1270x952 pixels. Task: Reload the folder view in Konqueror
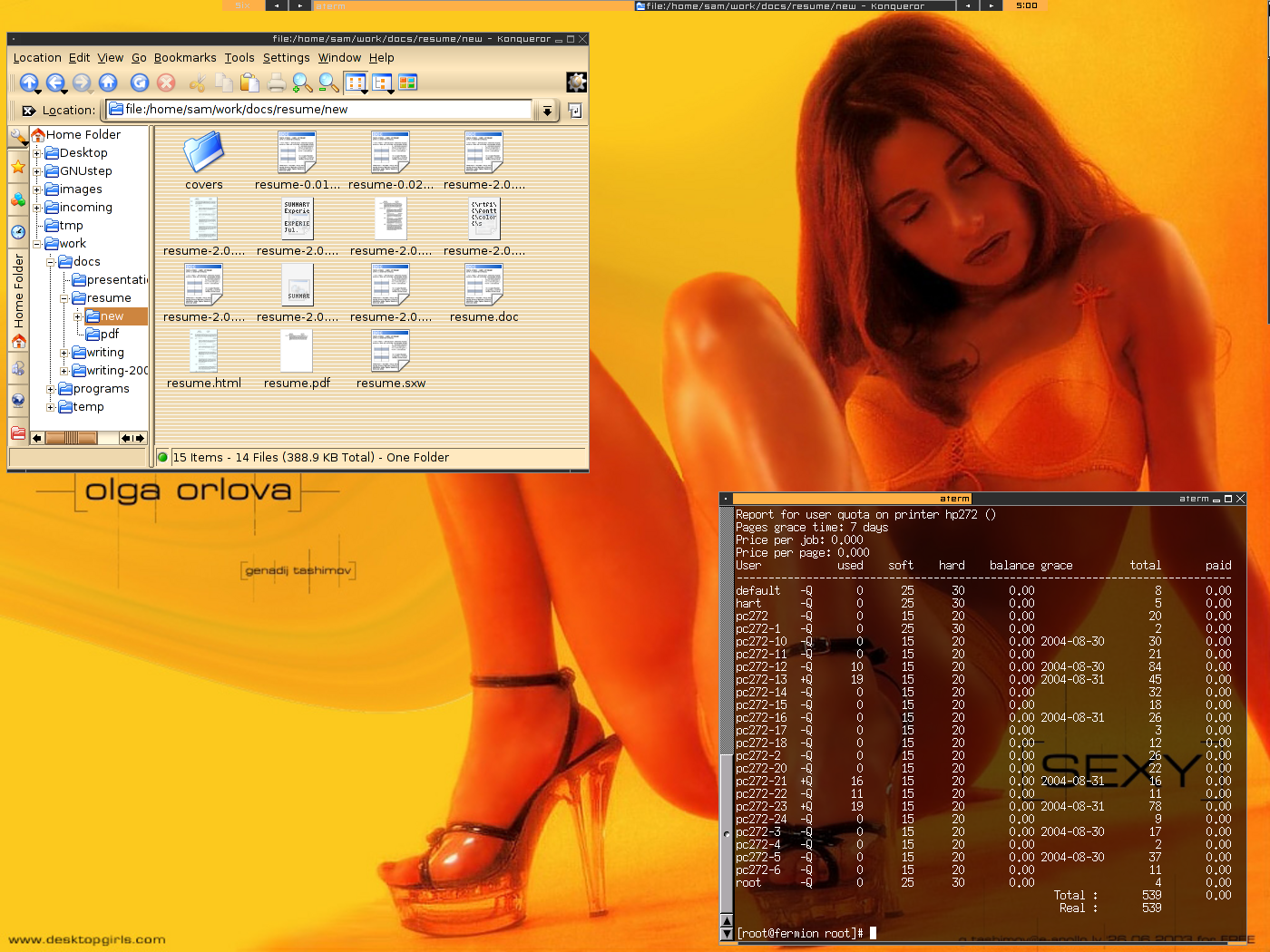point(140,83)
